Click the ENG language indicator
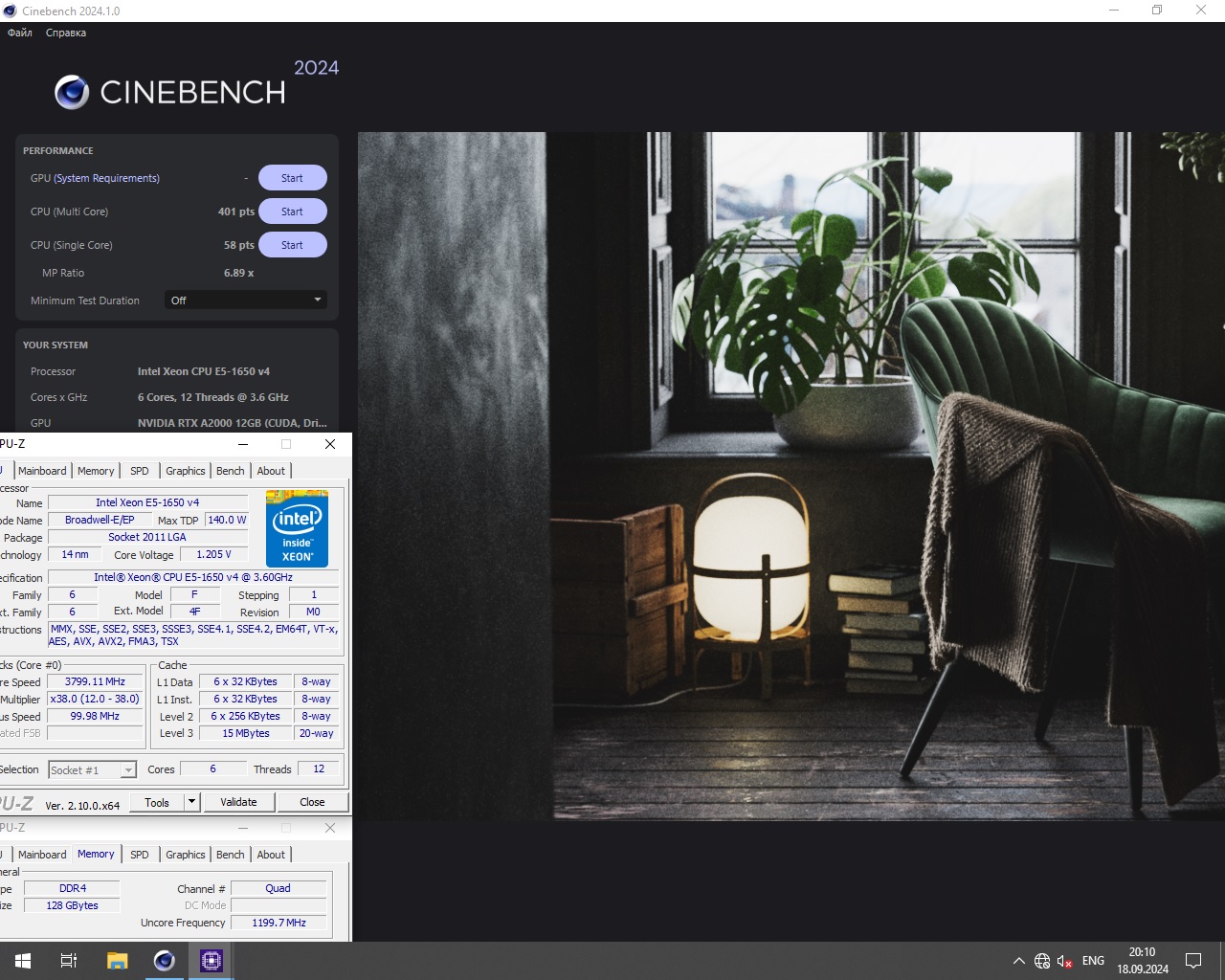 click(x=1093, y=961)
